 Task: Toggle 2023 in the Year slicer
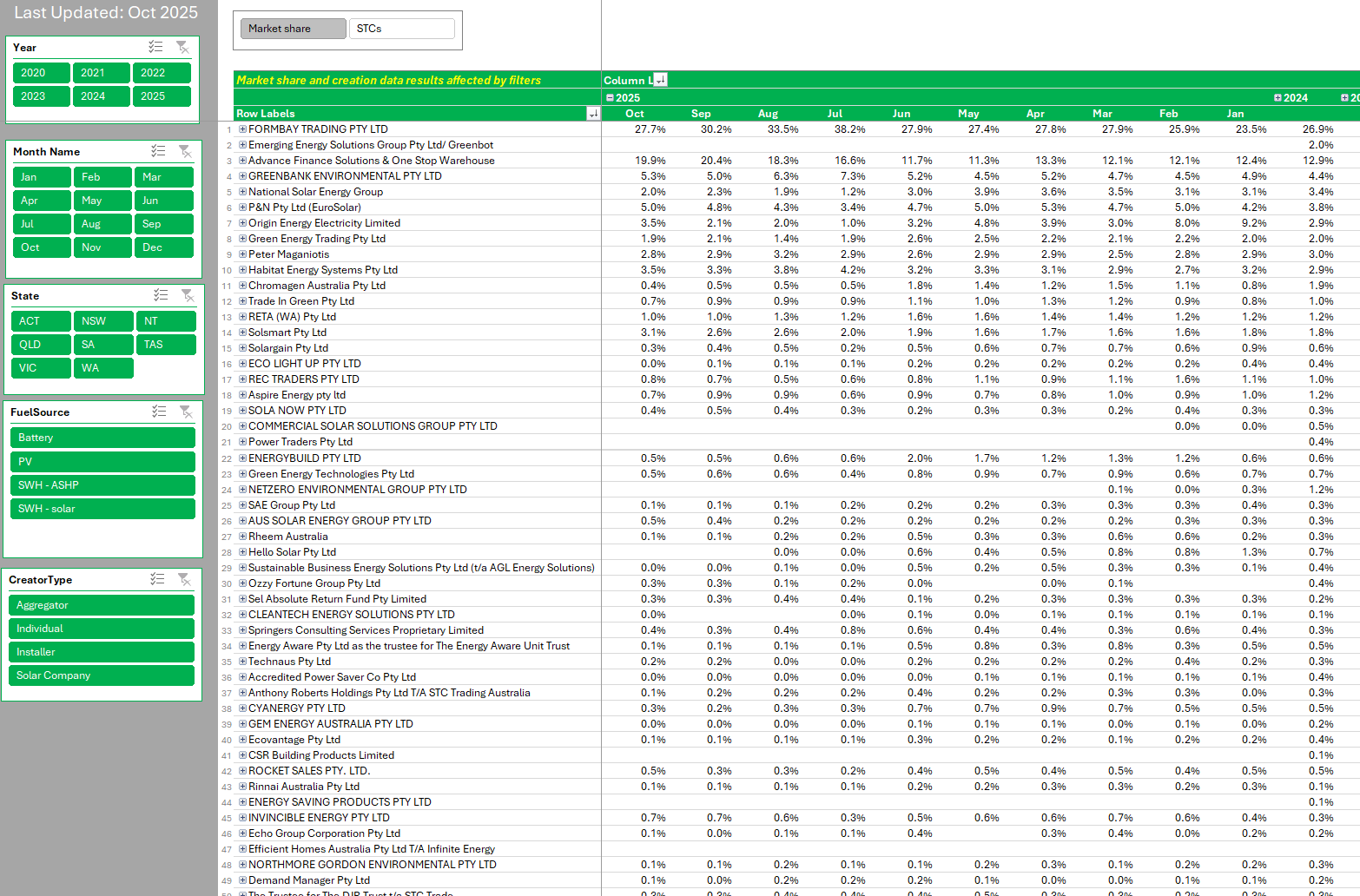click(x=42, y=96)
